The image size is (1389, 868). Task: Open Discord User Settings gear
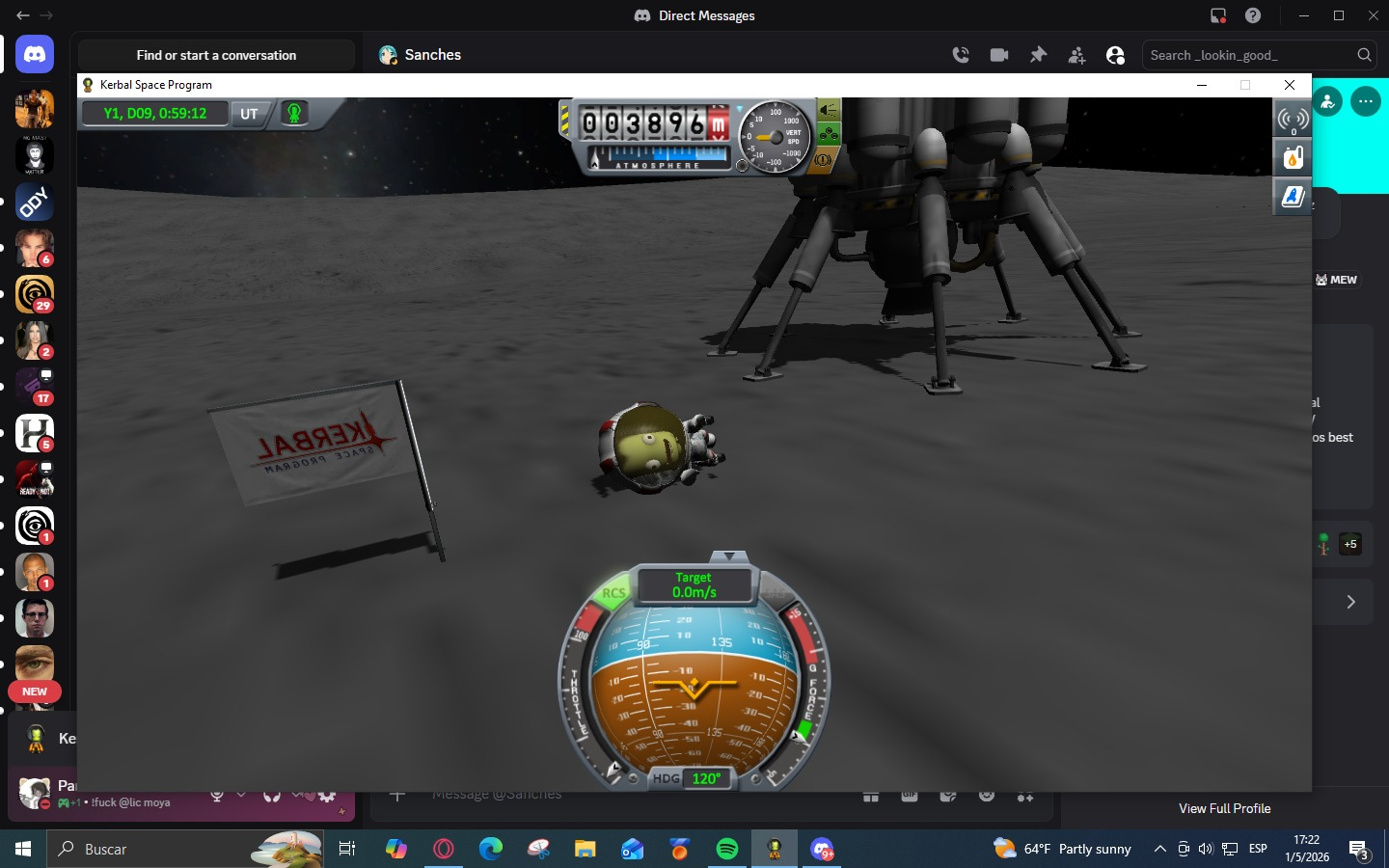(x=327, y=795)
